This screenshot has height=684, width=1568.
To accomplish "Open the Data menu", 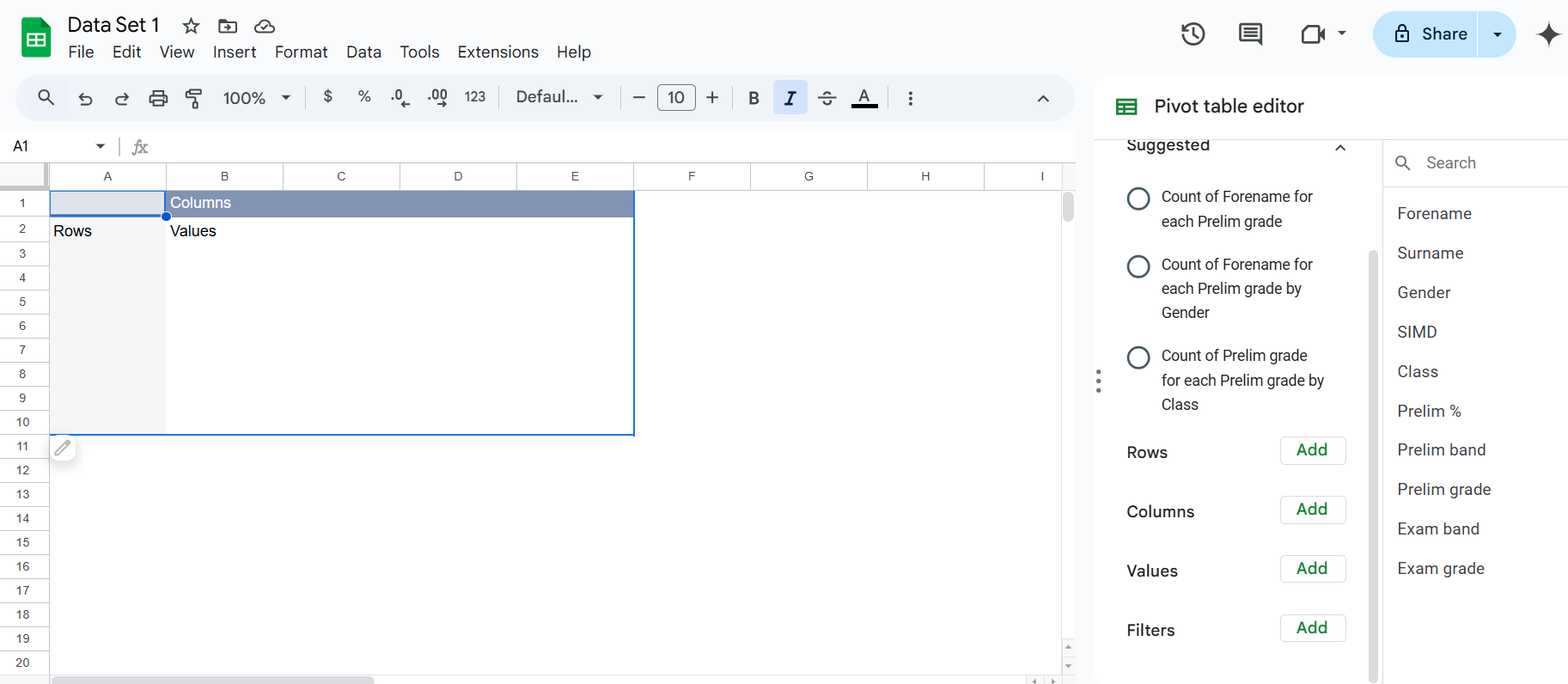I will 363,52.
